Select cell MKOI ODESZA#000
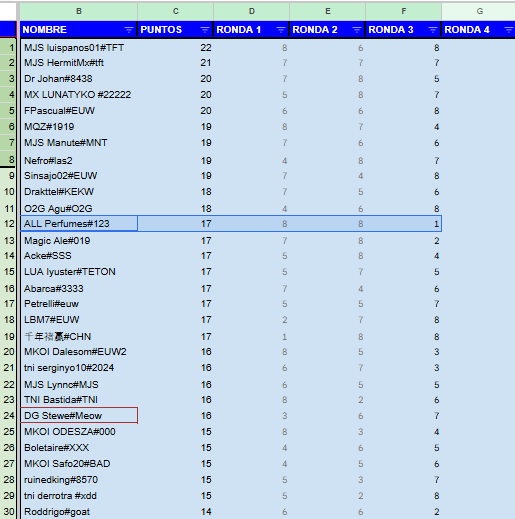Image resolution: width=515 pixels, height=519 pixels. pos(79,432)
